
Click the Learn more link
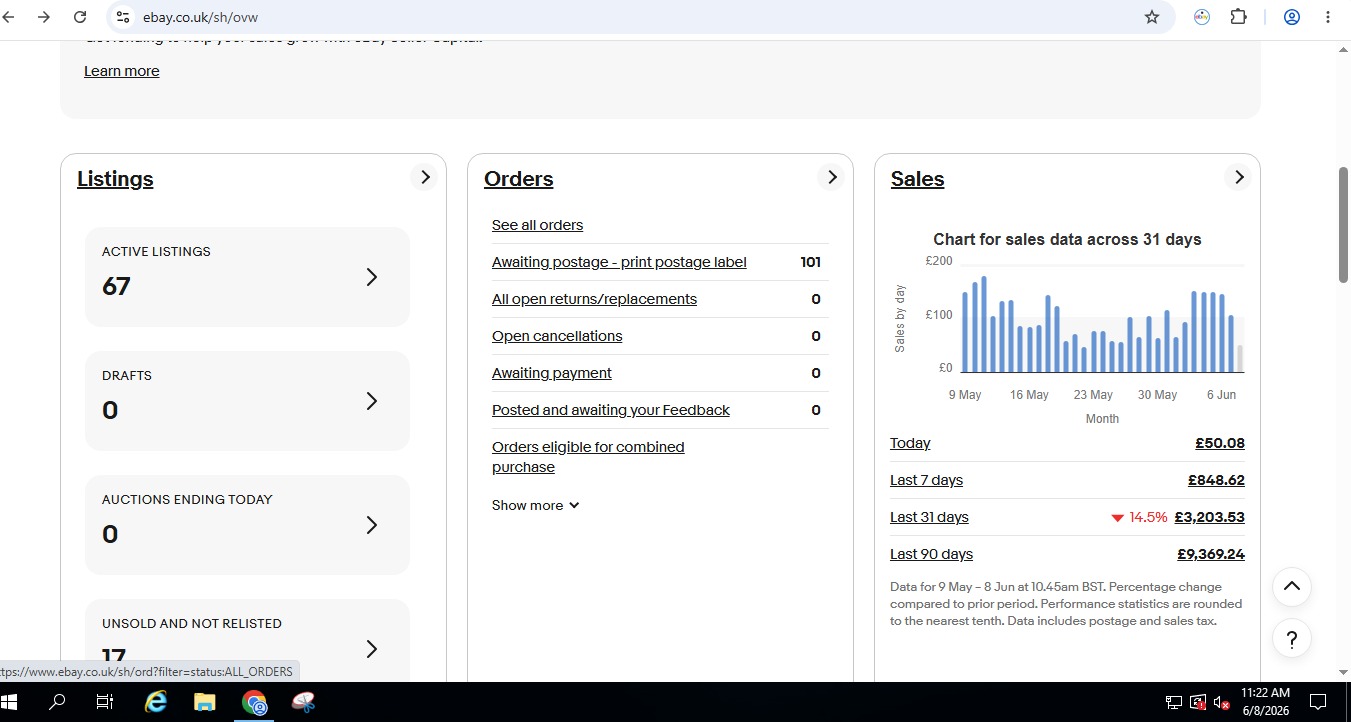click(122, 71)
